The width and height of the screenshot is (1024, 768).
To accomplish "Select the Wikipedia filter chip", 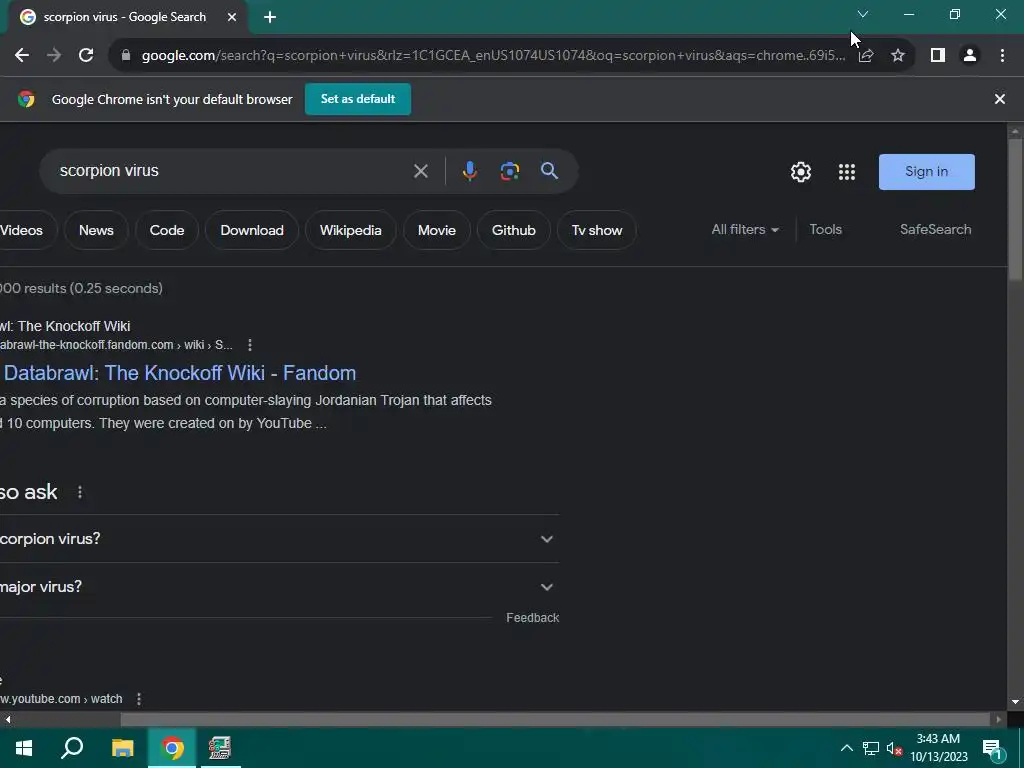I will click(351, 230).
